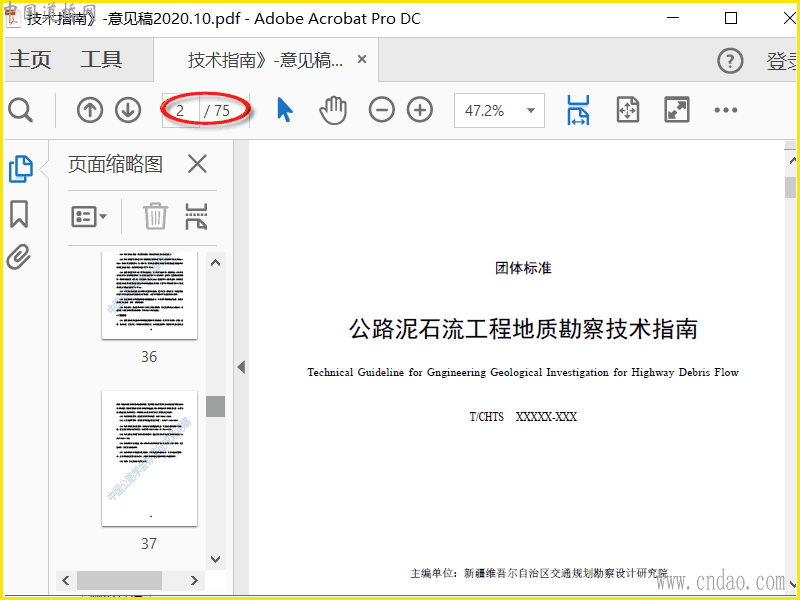The width and height of the screenshot is (800, 600).
Task: Click the document vertical scrollbar handle
Action: (x=791, y=187)
